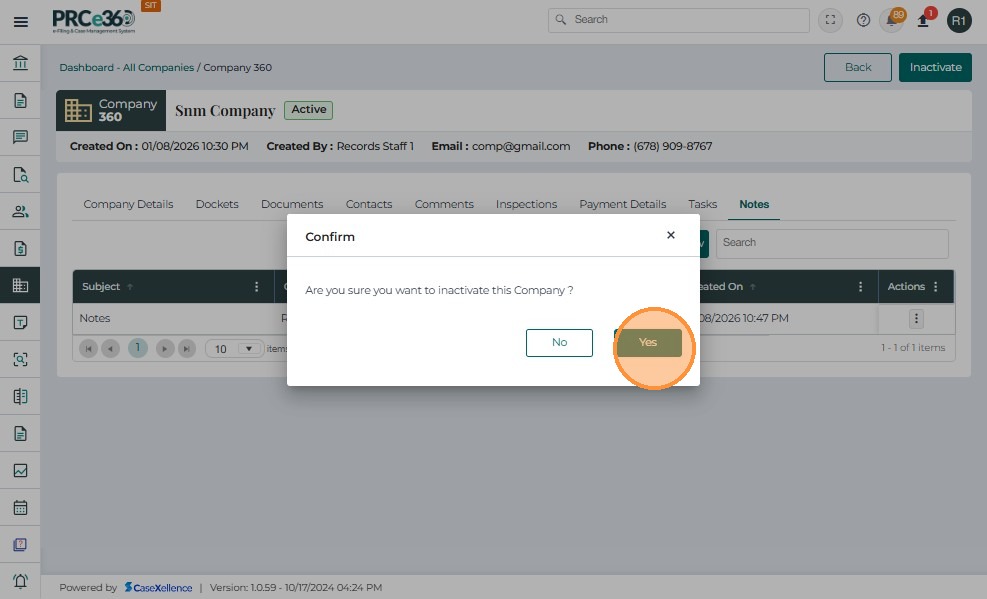
Task: Open the help book sidebar icon
Action: pos(20,544)
